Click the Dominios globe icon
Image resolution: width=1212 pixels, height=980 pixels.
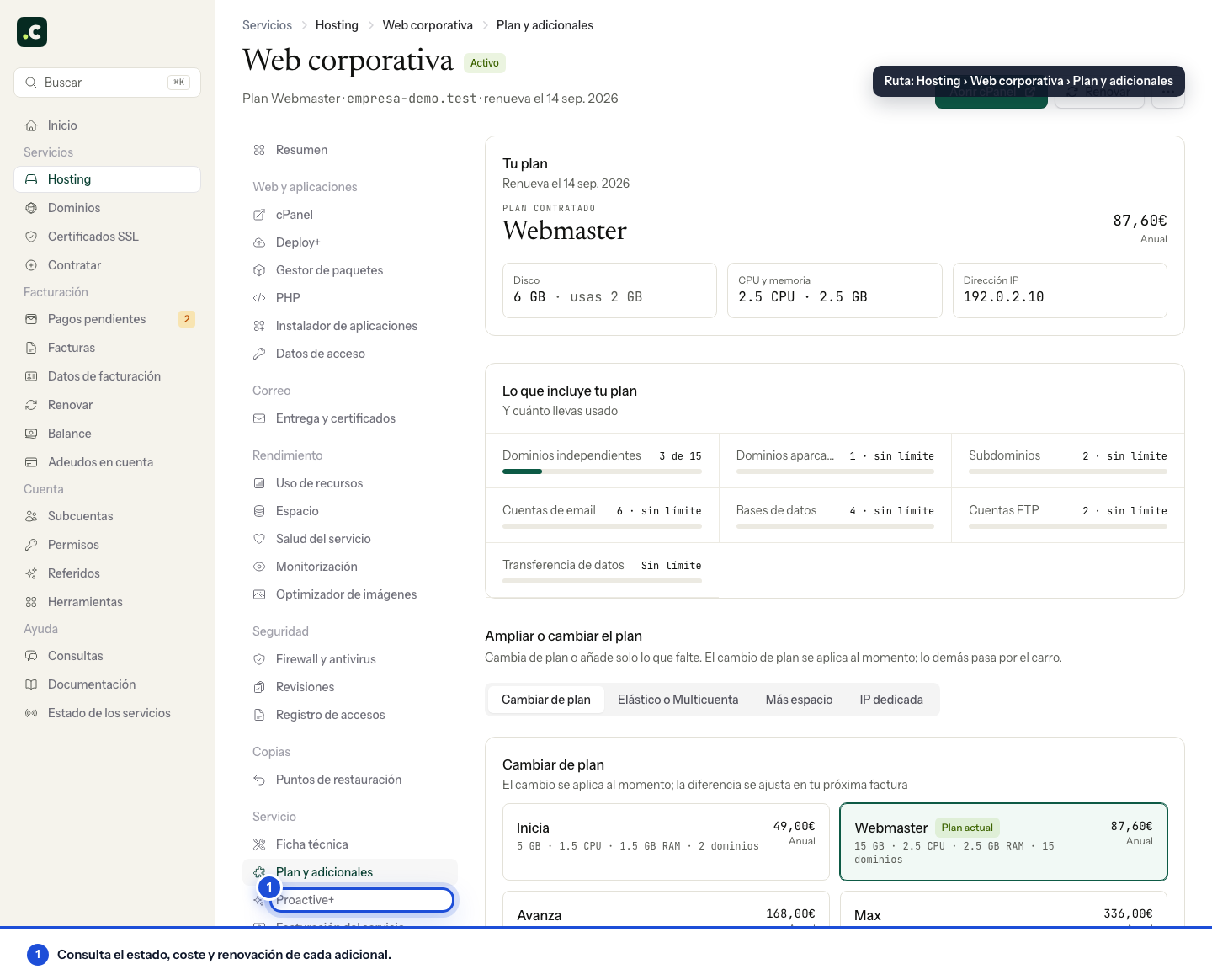(31, 208)
